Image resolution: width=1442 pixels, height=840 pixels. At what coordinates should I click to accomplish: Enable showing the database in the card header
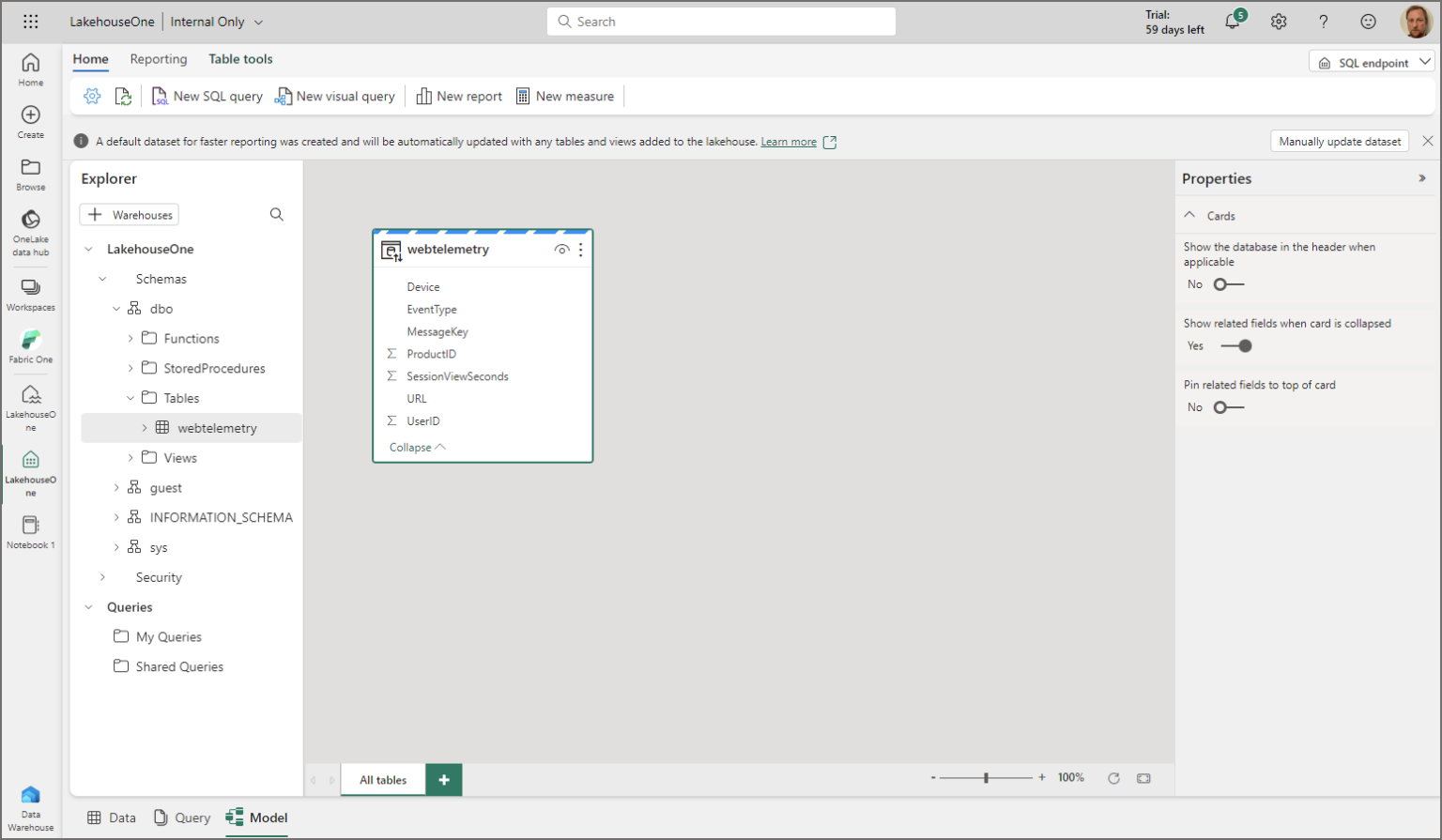(1228, 283)
